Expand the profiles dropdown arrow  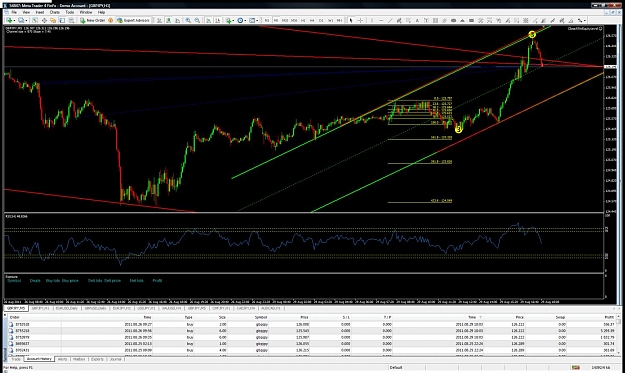click(x=26, y=20)
